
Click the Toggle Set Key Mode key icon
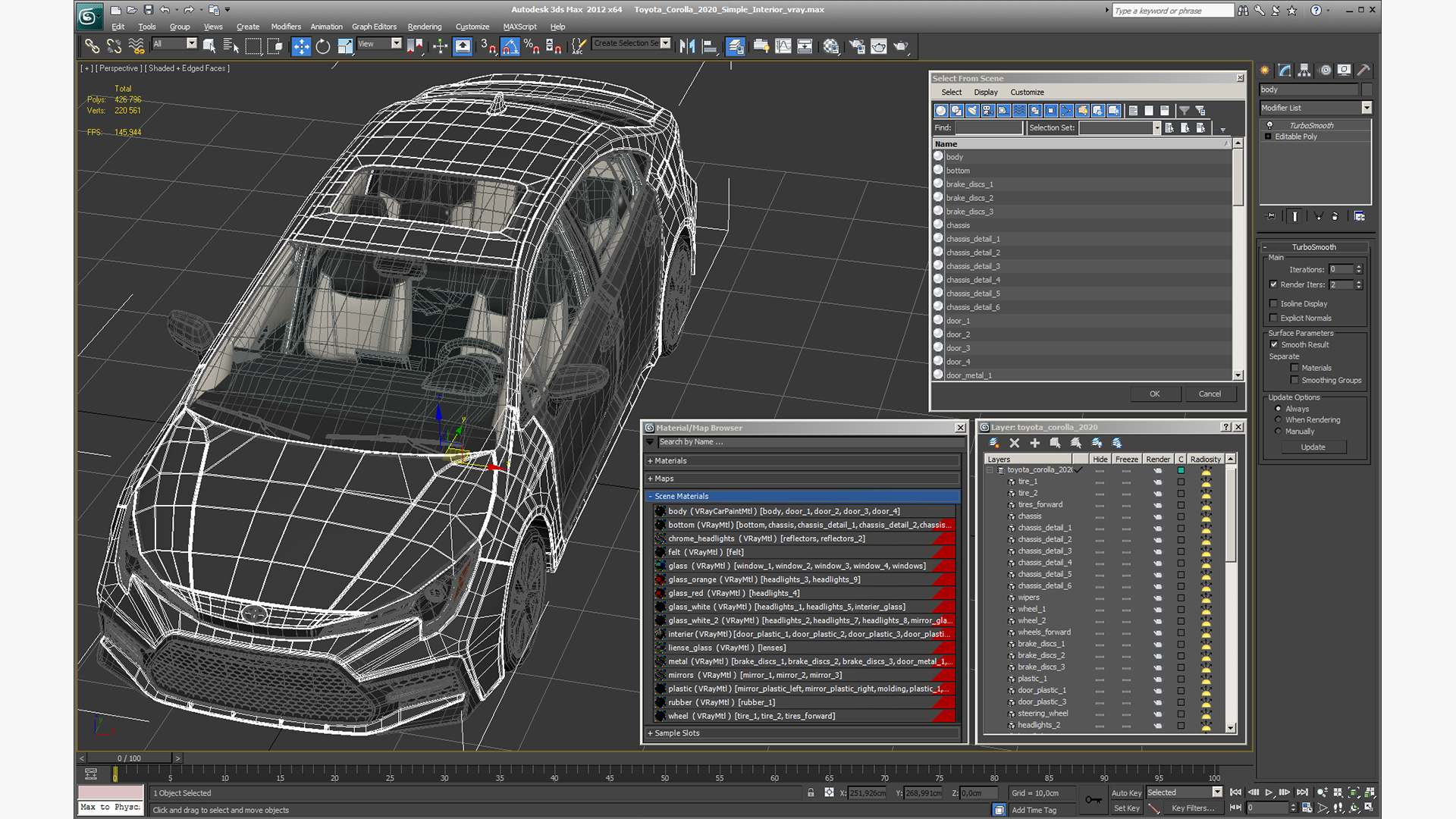[x=1094, y=800]
